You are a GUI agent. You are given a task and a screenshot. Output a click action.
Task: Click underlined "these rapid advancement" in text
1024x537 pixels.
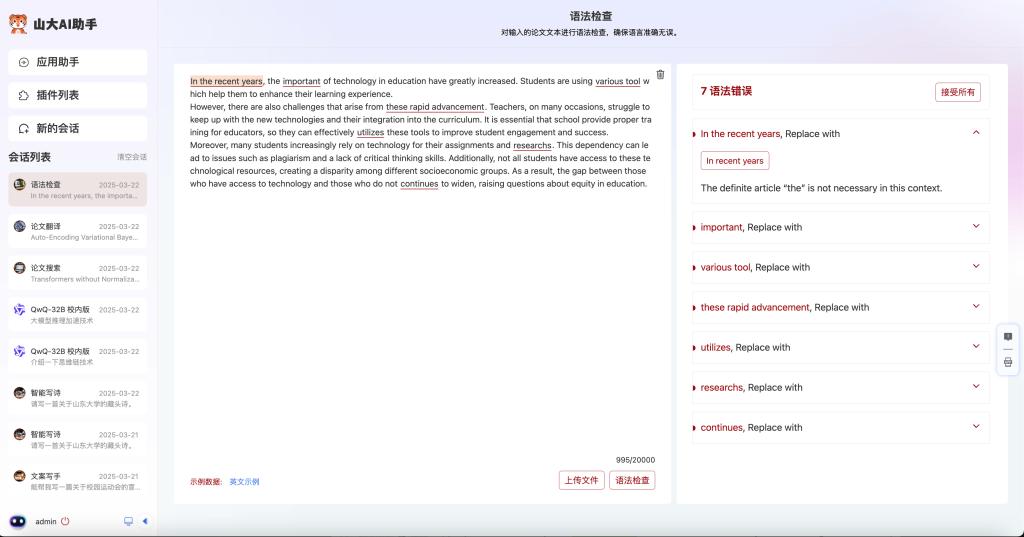coord(435,106)
